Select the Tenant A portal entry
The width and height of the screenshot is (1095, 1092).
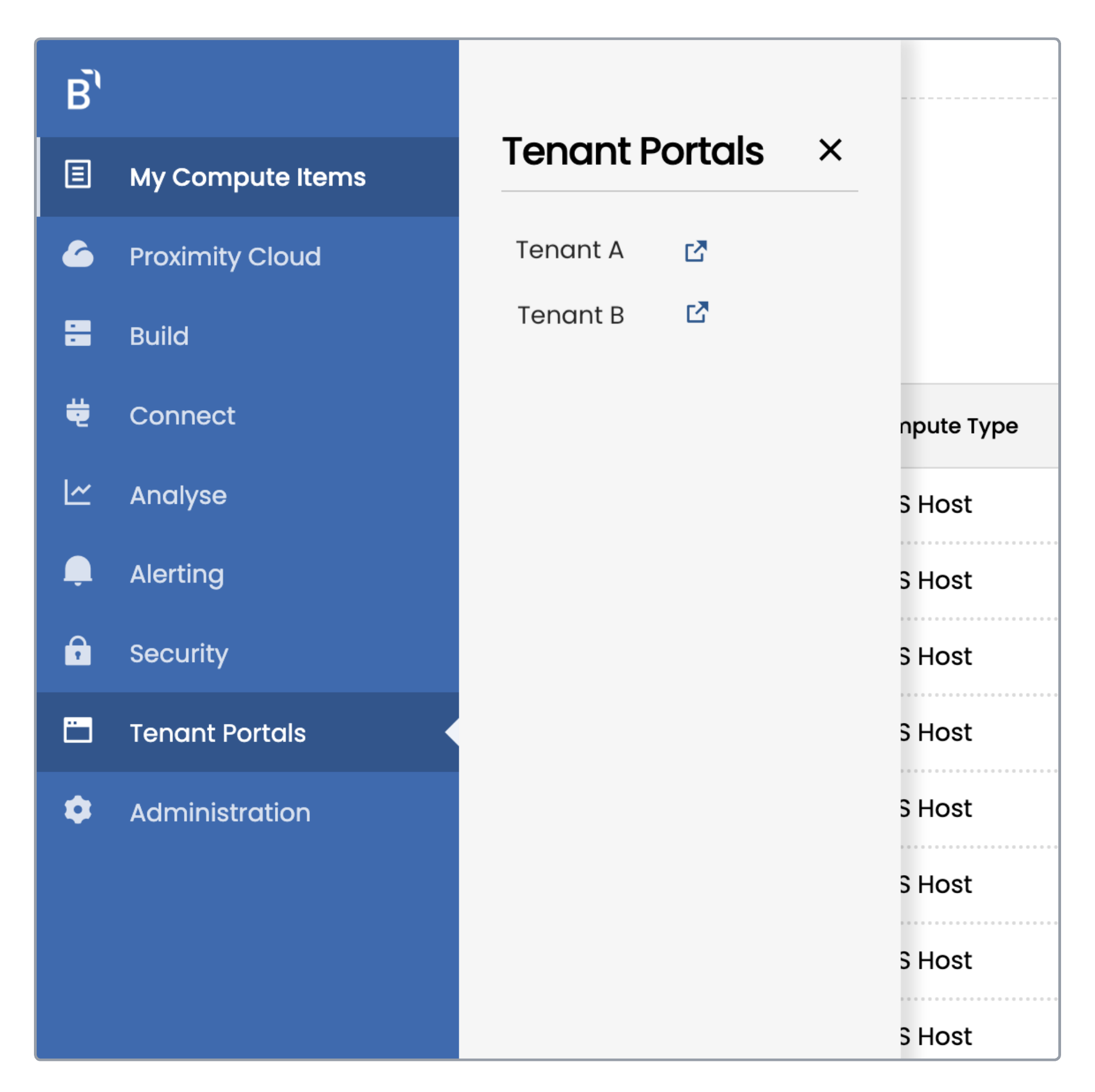click(x=569, y=251)
